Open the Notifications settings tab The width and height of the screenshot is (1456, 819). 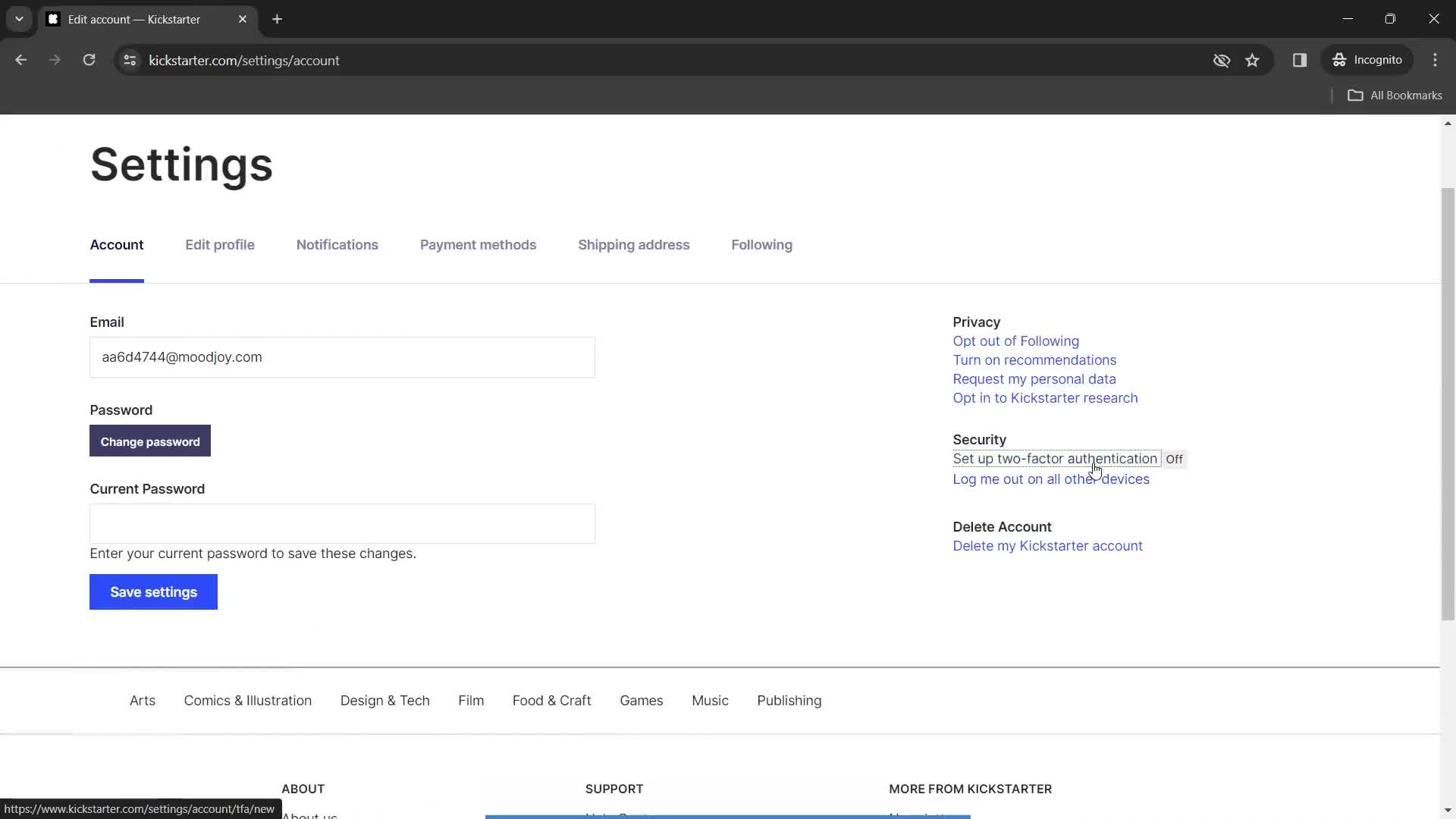337,245
